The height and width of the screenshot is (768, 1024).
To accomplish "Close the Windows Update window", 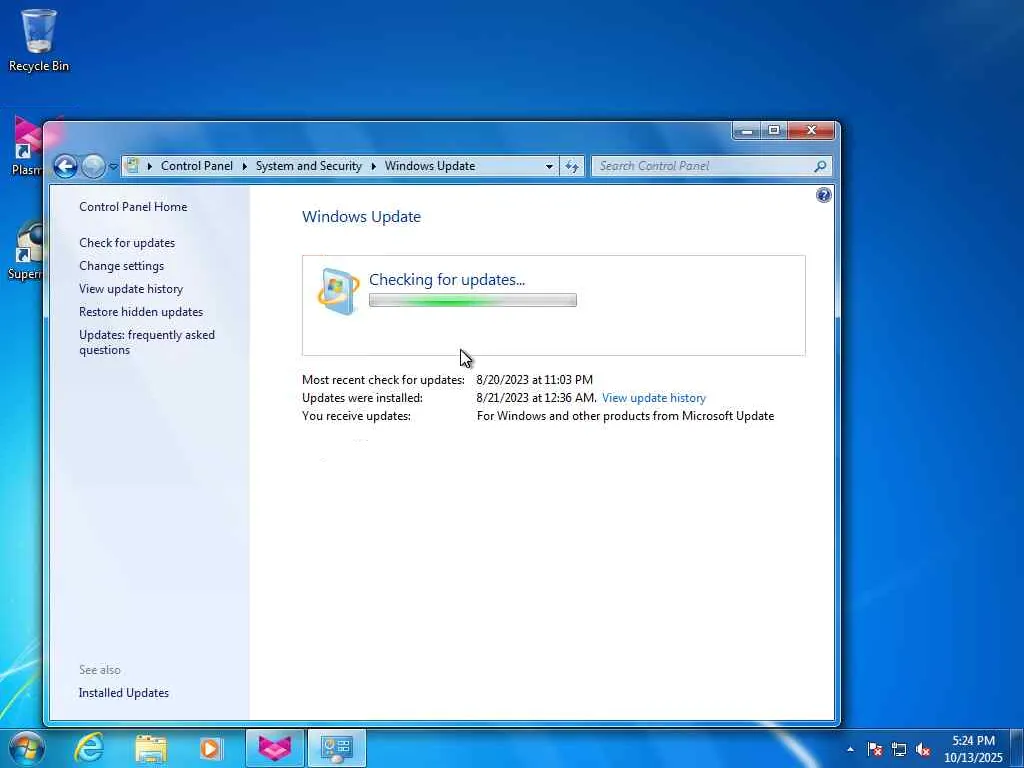I will pyautogui.click(x=811, y=131).
